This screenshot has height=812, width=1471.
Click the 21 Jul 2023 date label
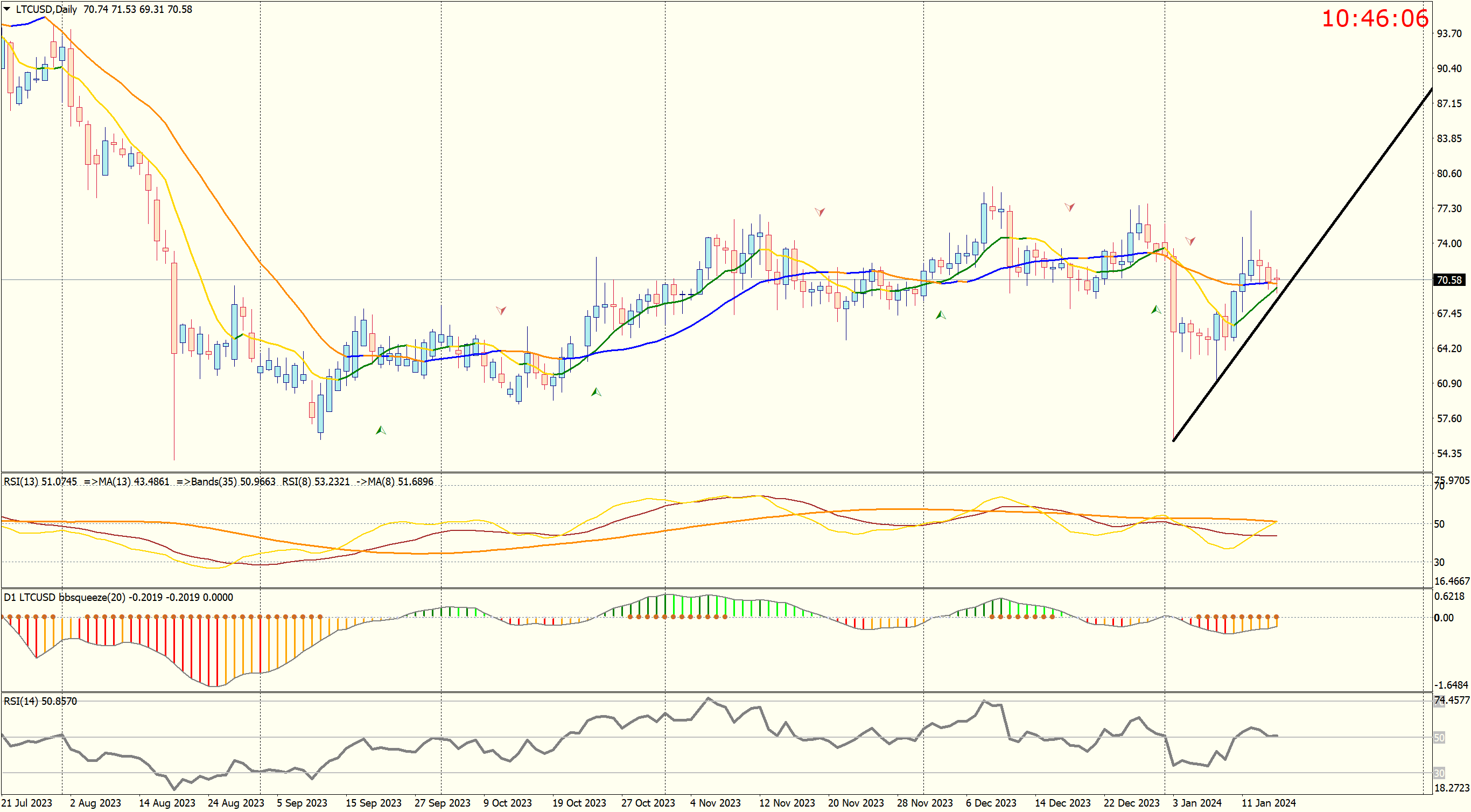[26, 803]
